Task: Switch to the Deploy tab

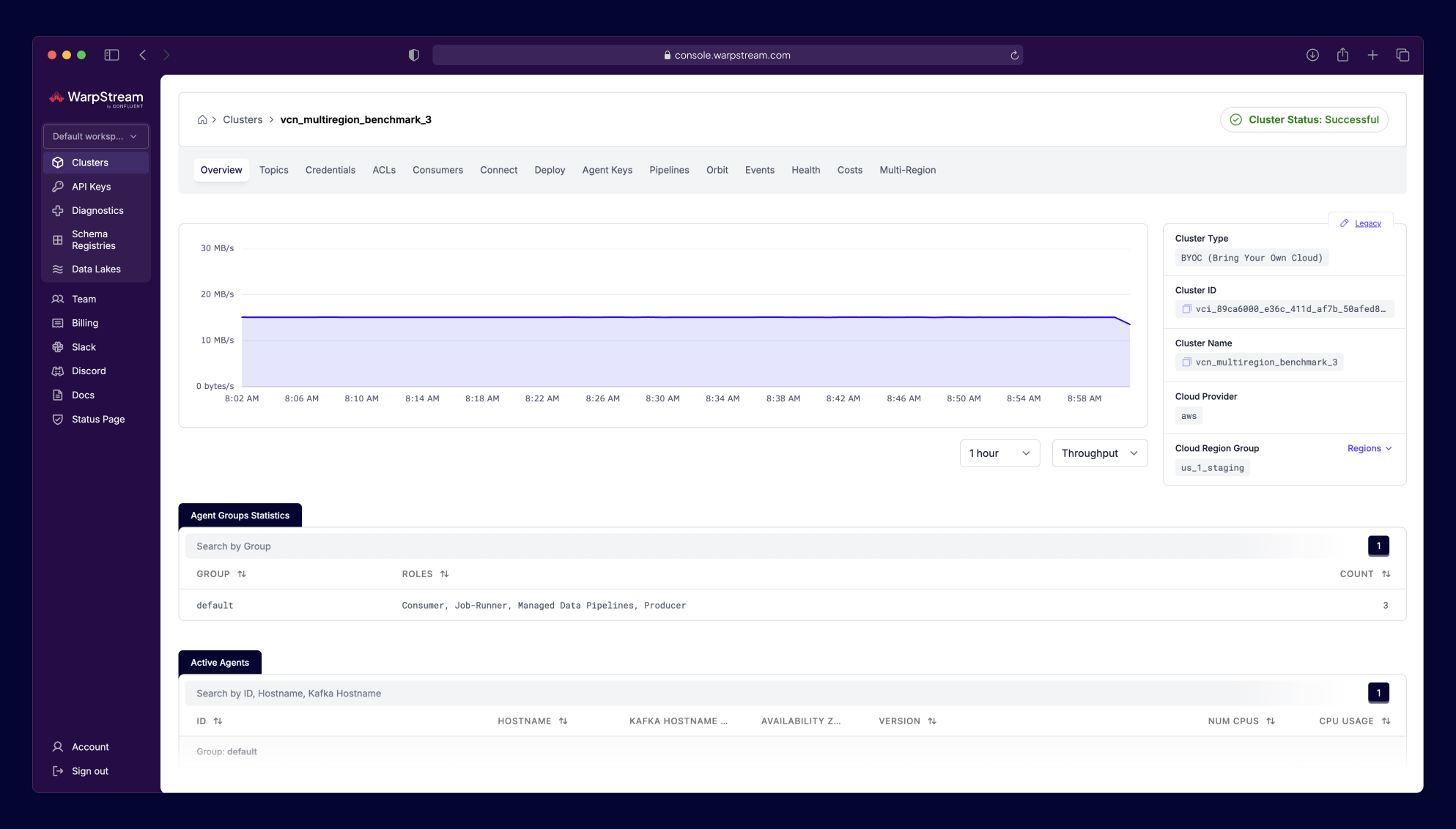Action: [x=550, y=170]
